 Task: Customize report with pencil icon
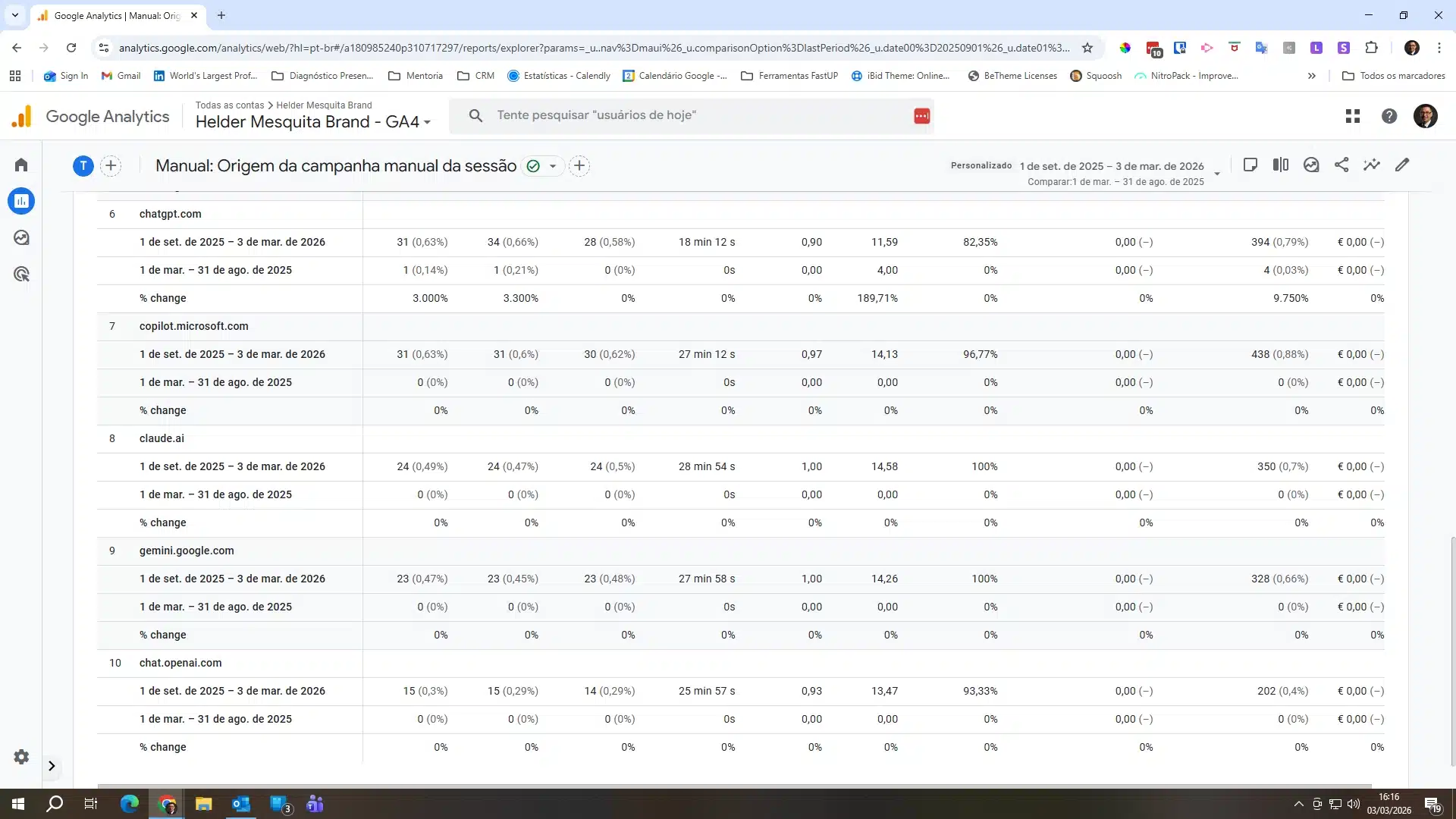click(1402, 165)
